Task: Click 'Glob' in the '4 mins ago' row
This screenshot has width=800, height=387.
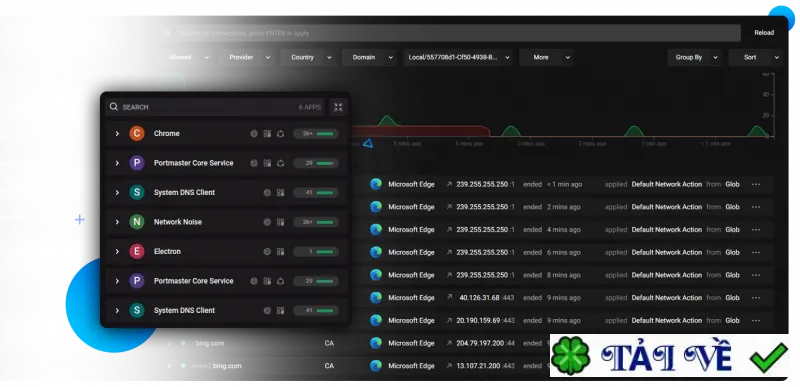Action: coord(732,229)
